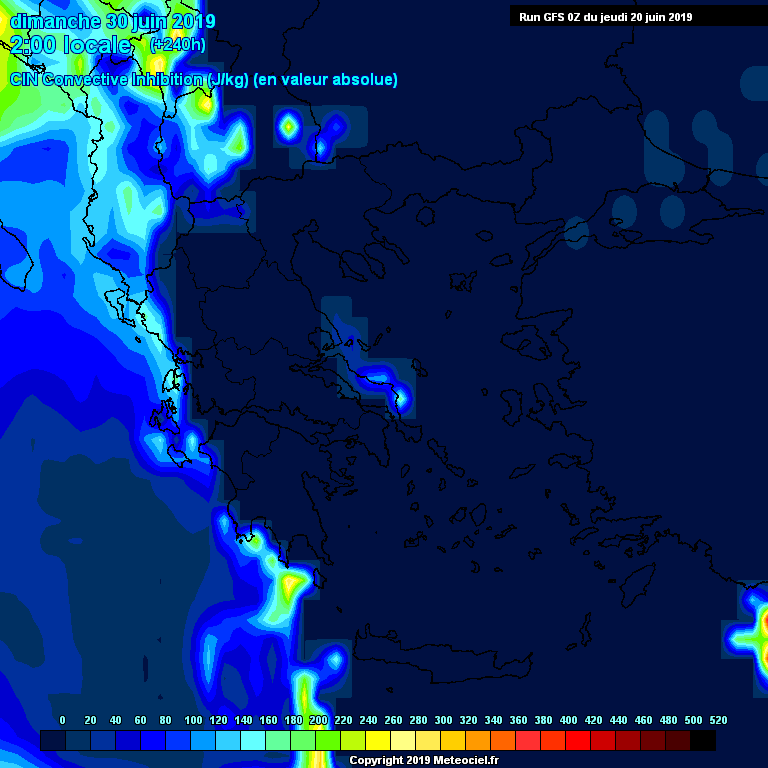Viewport: 768px width, 768px height.
Task: Click the (+240h) forecast offset label
Action: (177, 45)
